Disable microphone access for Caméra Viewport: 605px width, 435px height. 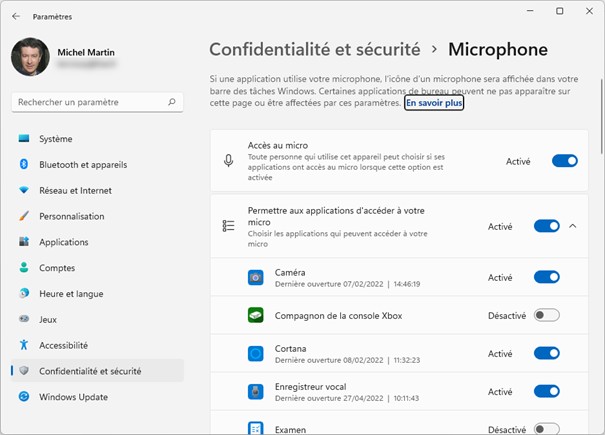546,277
